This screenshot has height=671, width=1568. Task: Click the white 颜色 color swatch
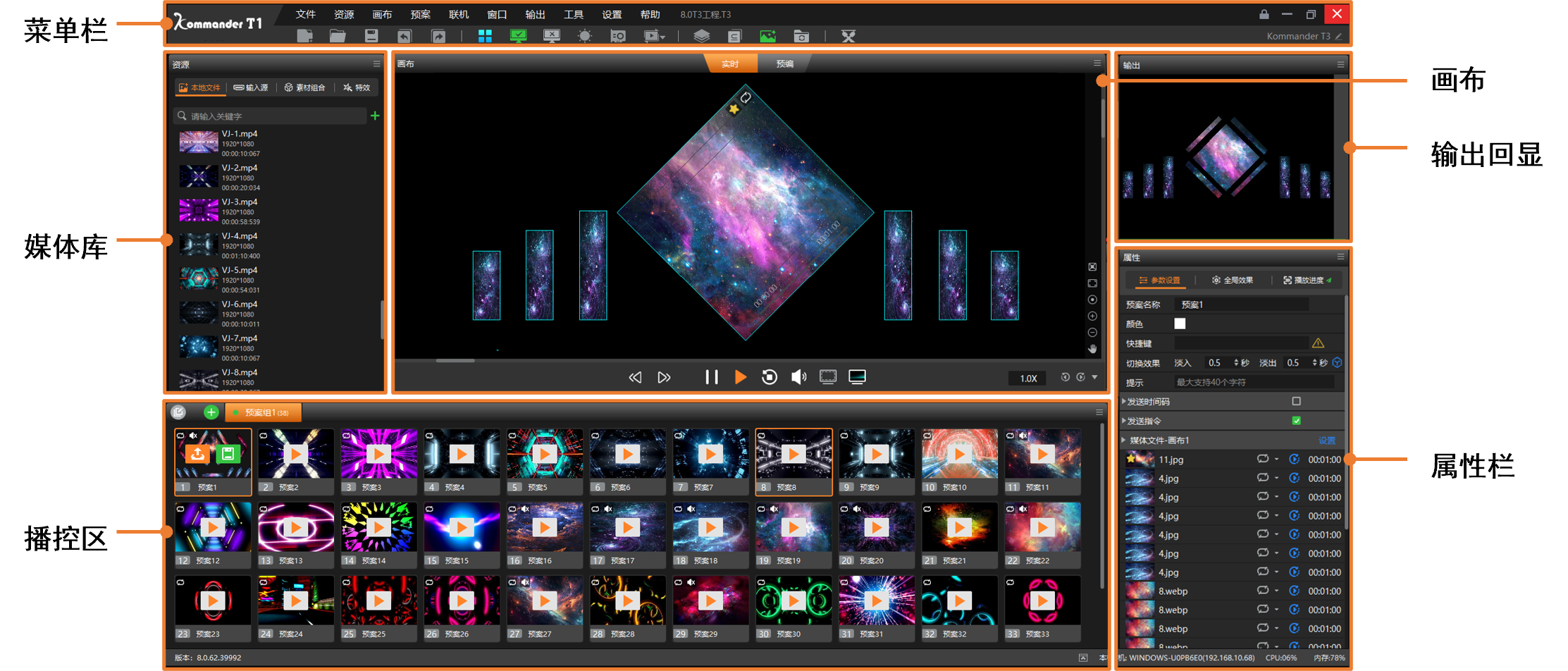click(x=1180, y=324)
